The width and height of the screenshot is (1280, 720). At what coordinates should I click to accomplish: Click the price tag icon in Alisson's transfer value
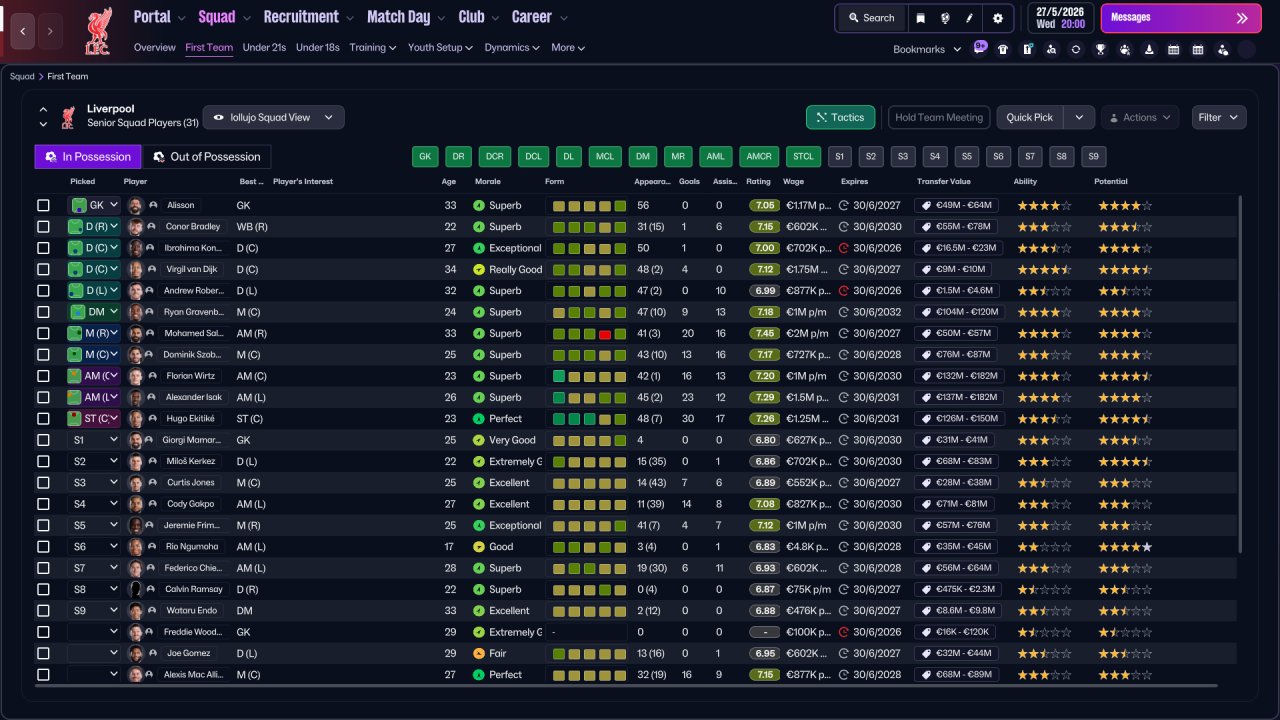coord(926,205)
